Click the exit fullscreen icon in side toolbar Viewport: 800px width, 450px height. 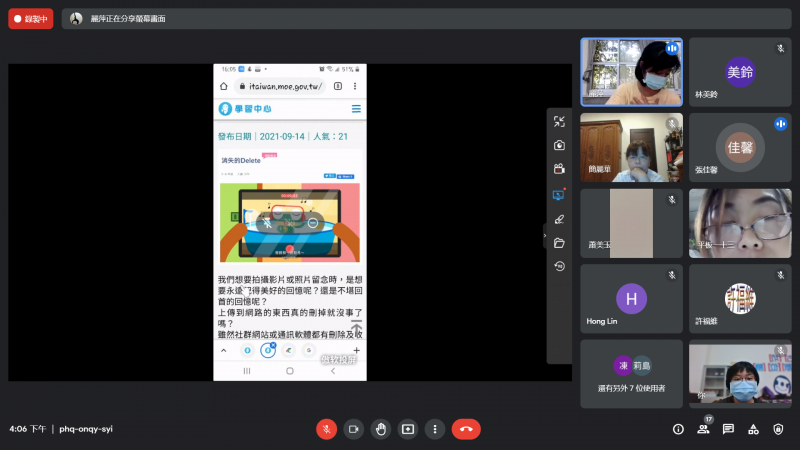tap(559, 121)
